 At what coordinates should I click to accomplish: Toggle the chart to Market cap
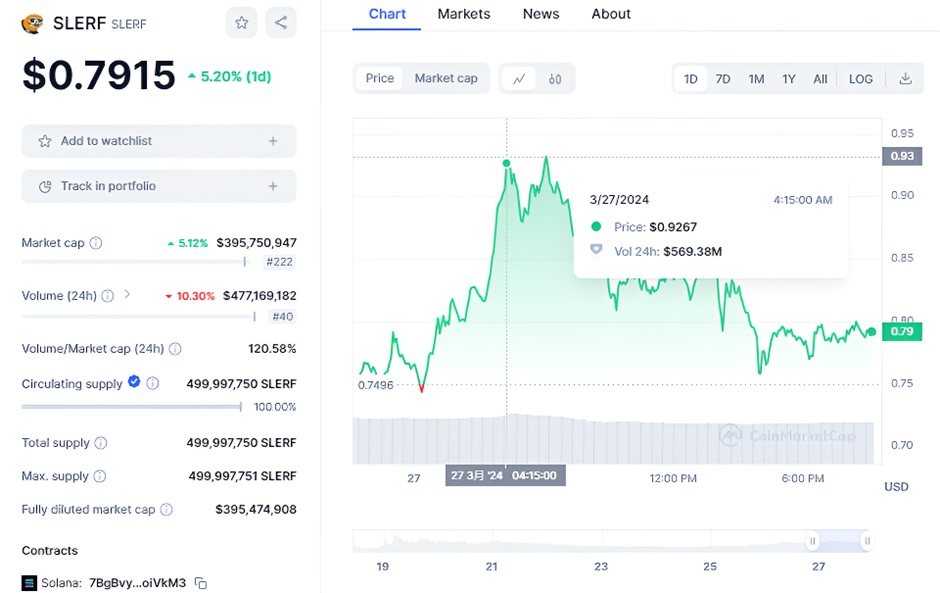tap(446, 79)
